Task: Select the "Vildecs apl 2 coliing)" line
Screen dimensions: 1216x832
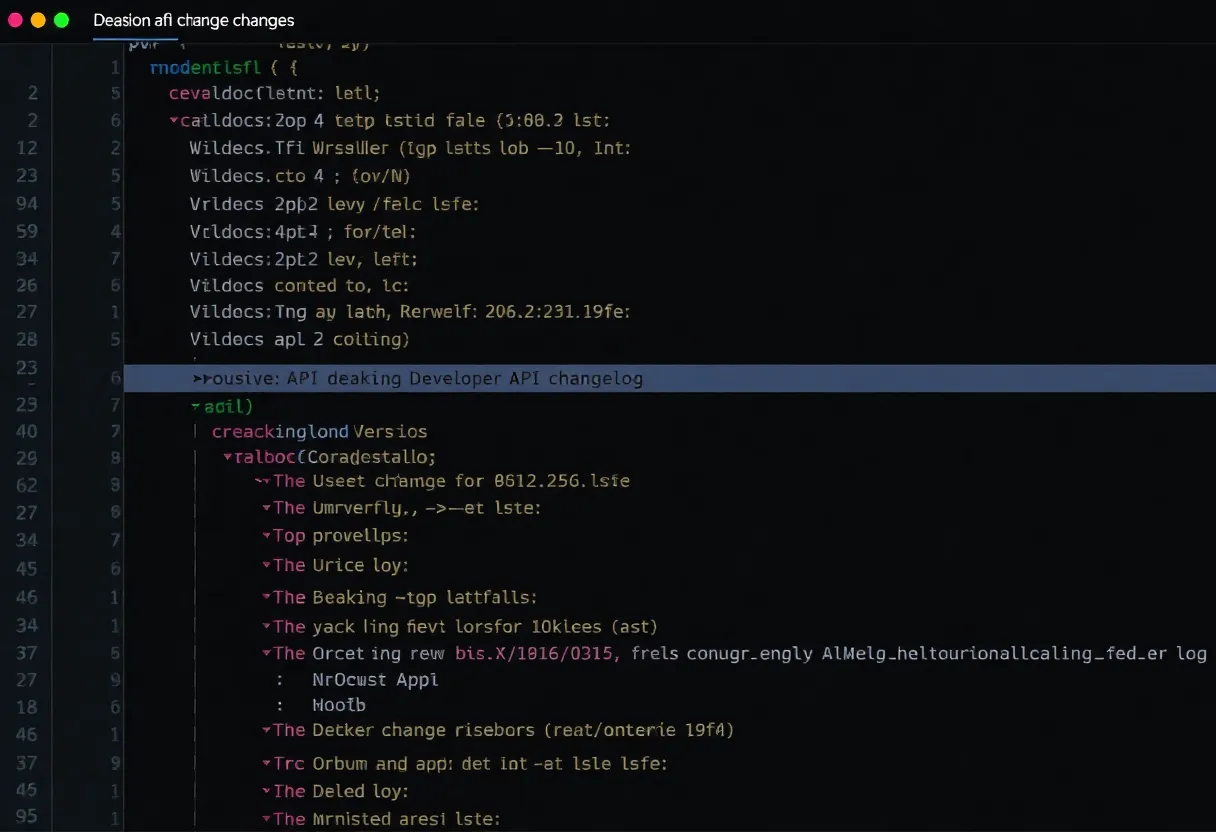Action: [x=299, y=339]
